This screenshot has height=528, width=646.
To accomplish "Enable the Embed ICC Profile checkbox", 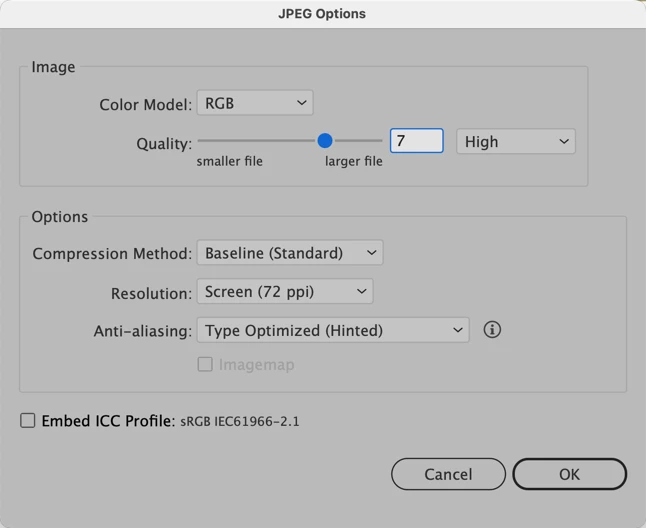I will point(28,421).
